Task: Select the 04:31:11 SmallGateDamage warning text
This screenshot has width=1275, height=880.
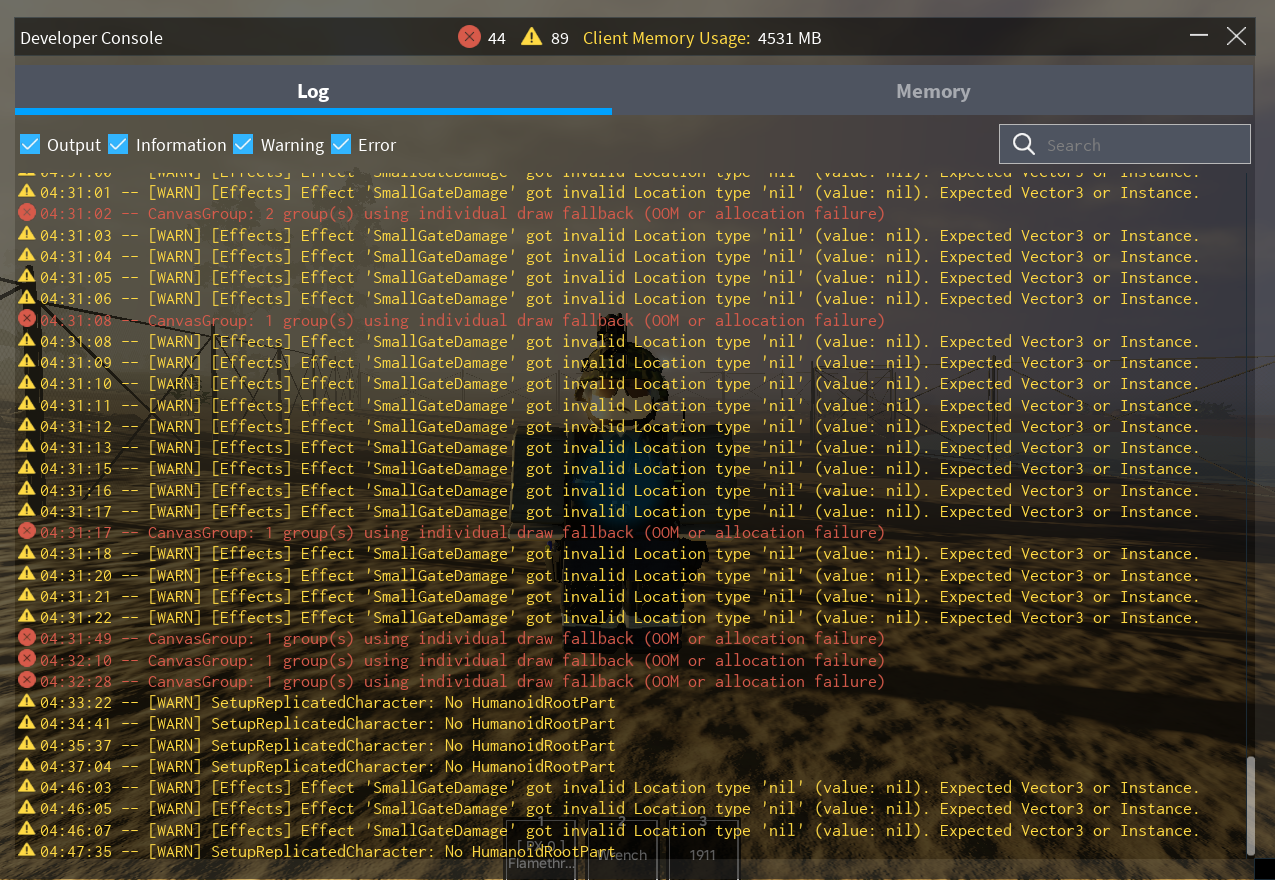Action: 620,405
